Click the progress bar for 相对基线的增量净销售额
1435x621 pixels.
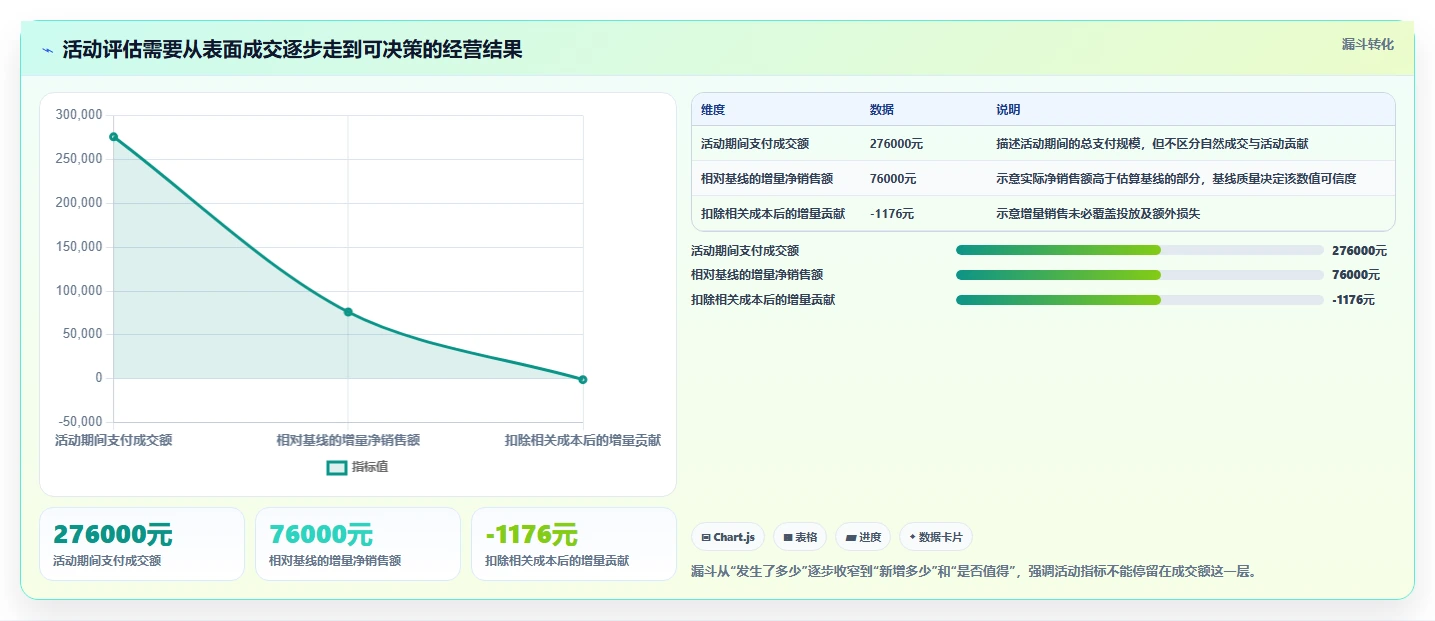tap(1140, 275)
